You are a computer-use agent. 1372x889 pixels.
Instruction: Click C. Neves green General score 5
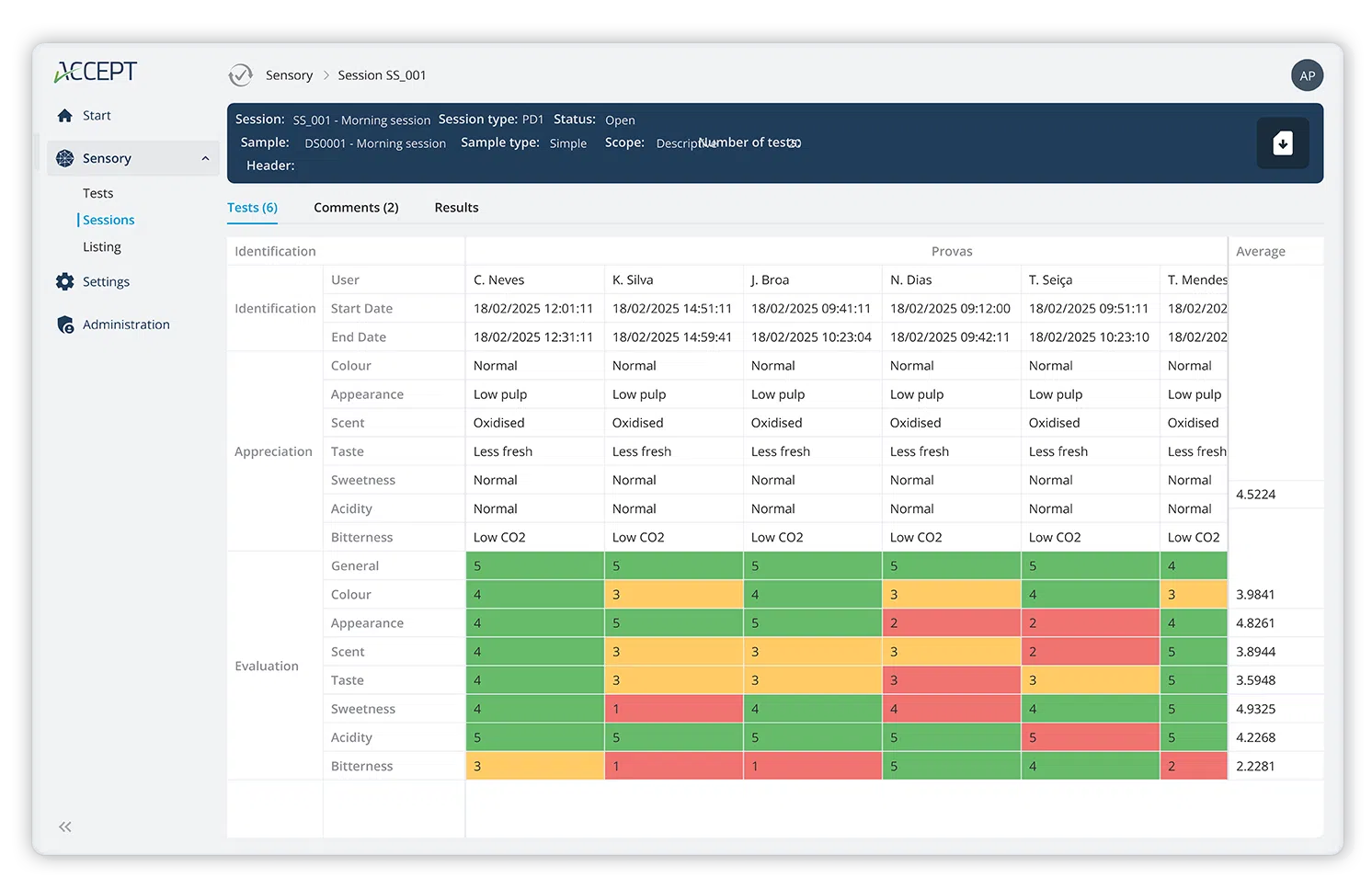[534, 565]
